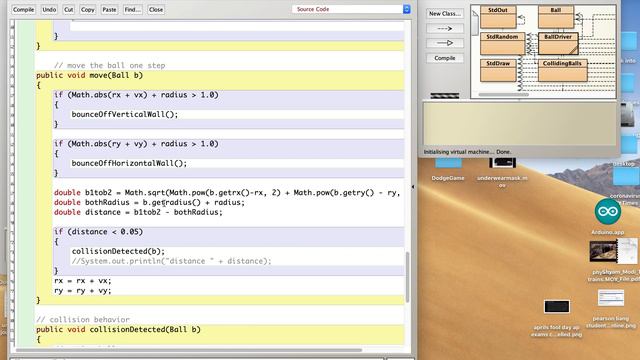This screenshot has height=360, width=640.
Task: Select the StdDraw class box
Action: tap(498, 71)
